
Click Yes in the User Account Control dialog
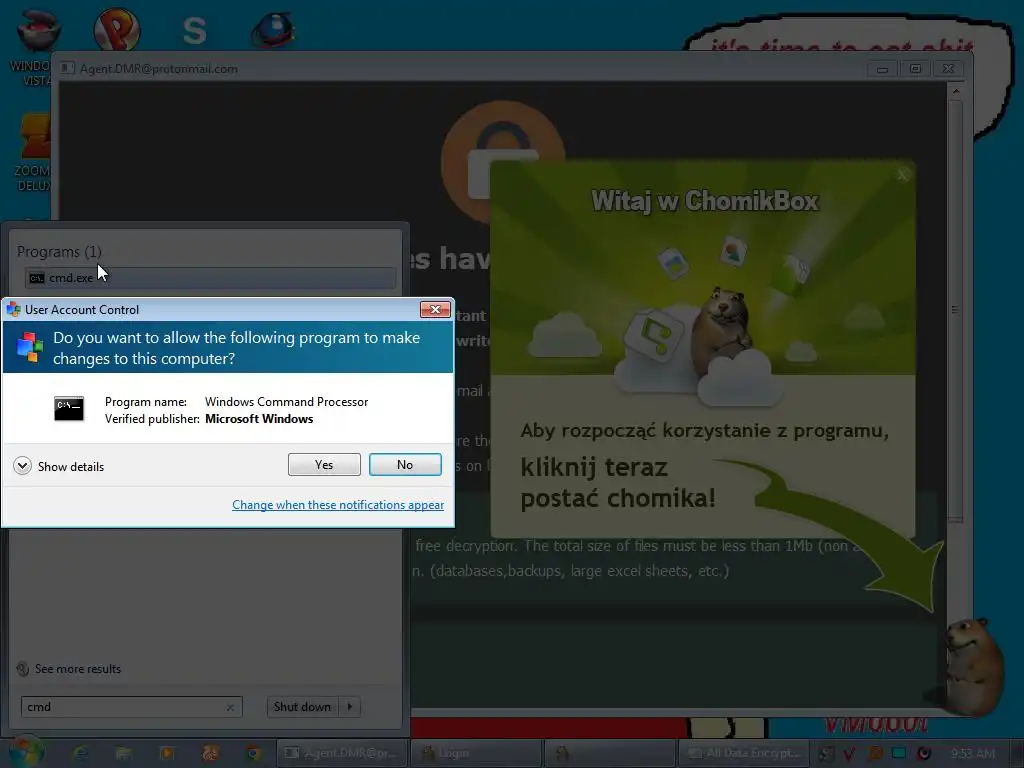(x=324, y=464)
